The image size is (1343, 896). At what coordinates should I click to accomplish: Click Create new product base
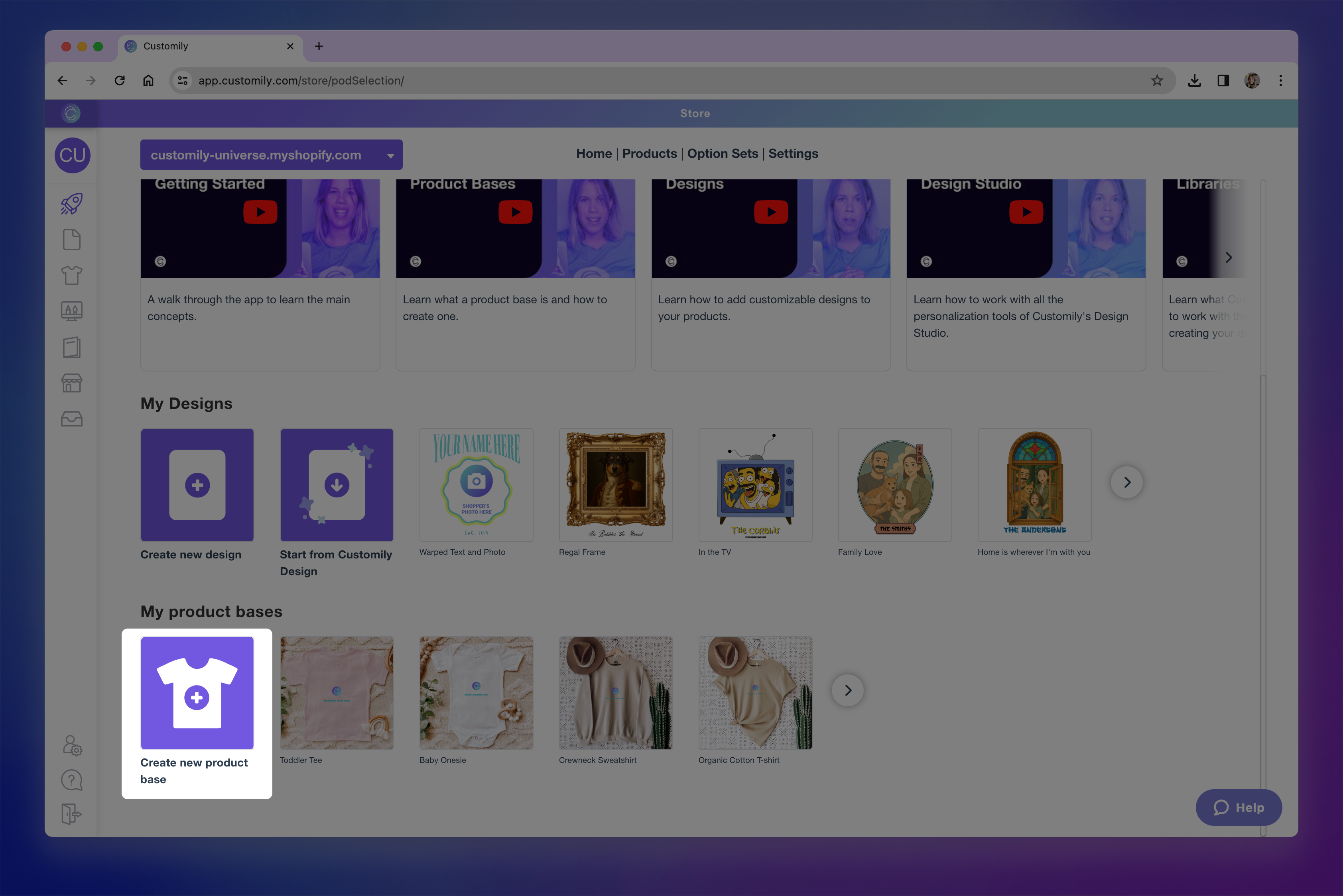(x=197, y=693)
